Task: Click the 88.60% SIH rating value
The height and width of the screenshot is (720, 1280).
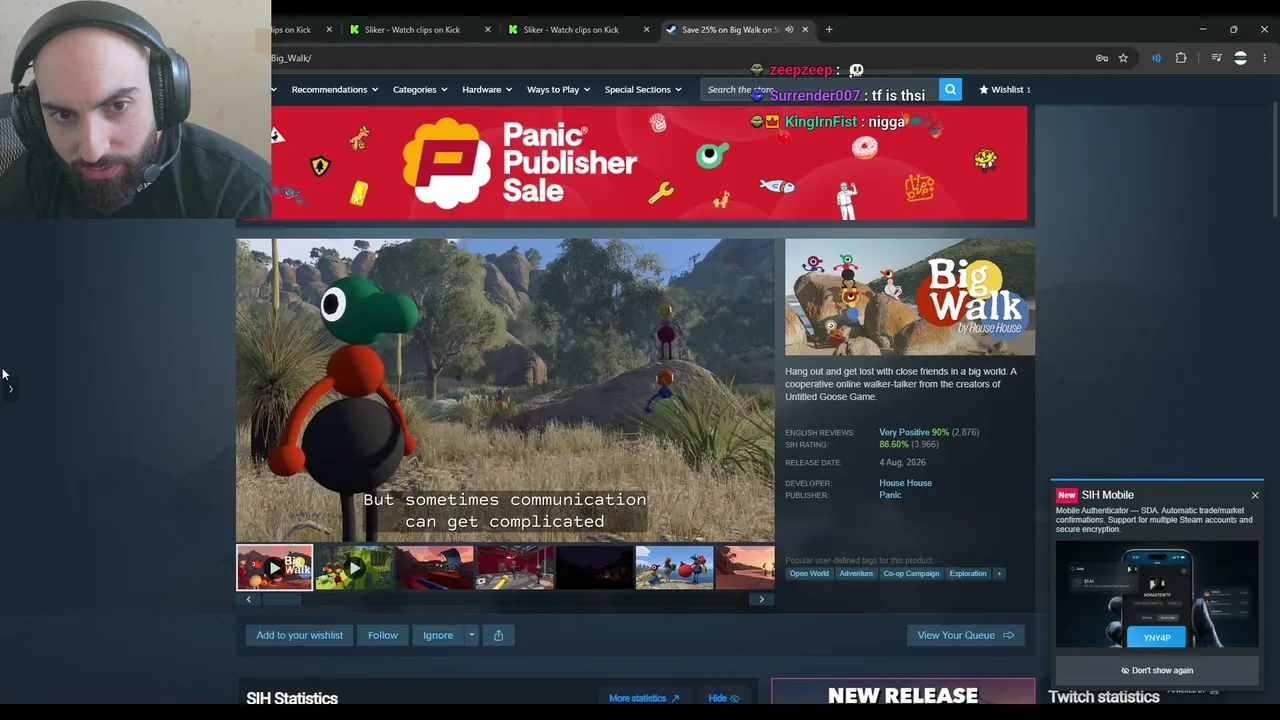Action: point(894,444)
